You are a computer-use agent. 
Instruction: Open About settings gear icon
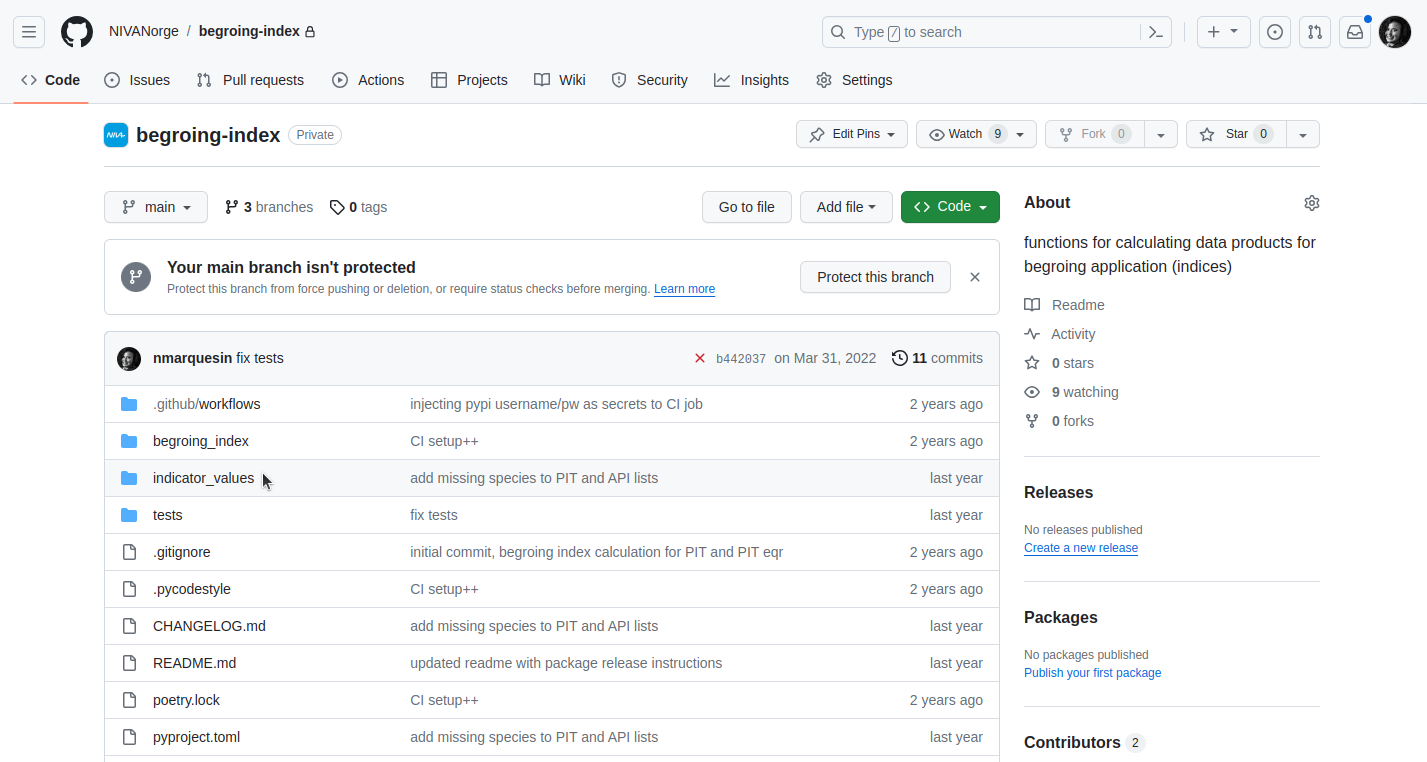pos(1312,203)
